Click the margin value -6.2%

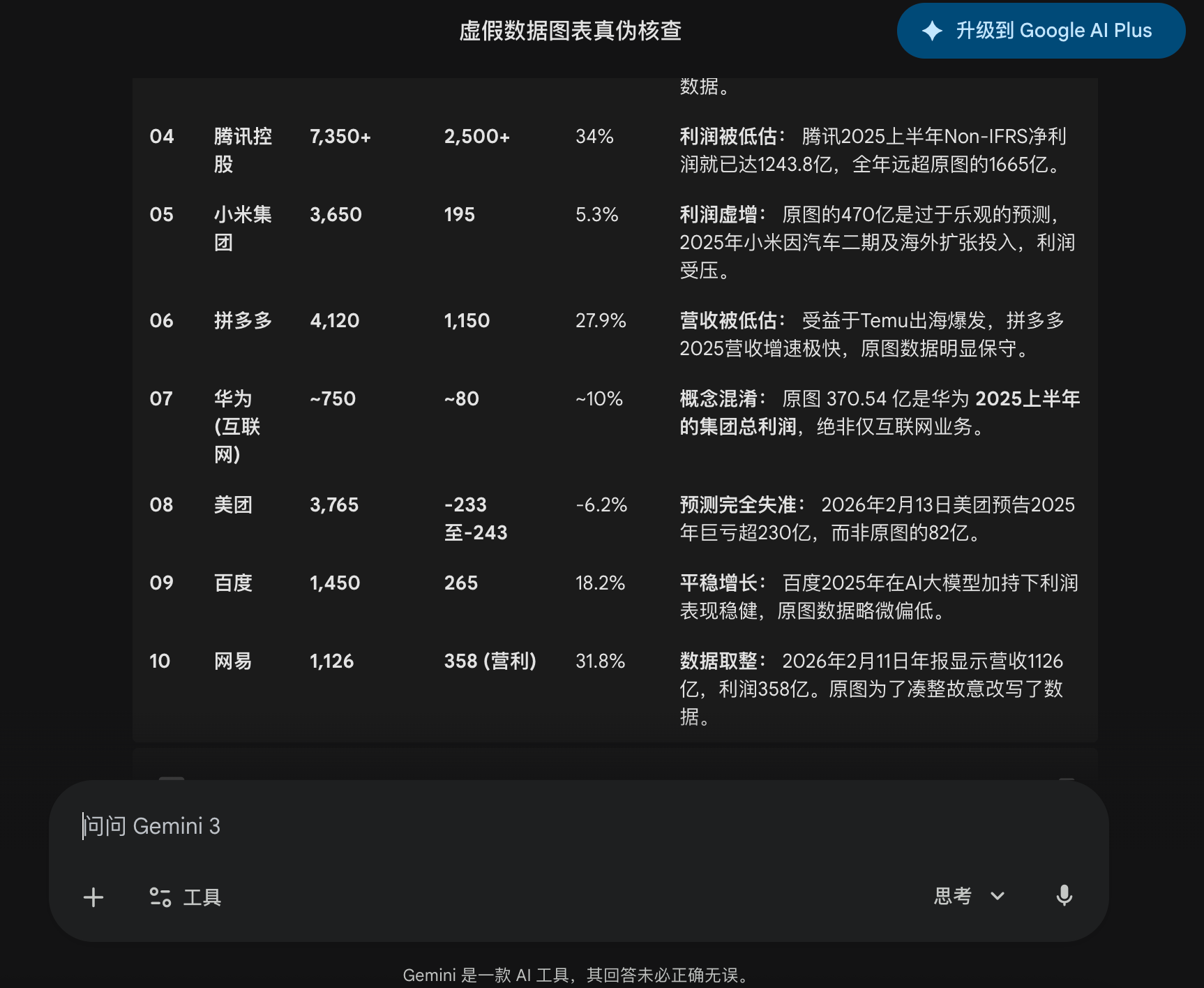pyautogui.click(x=601, y=504)
